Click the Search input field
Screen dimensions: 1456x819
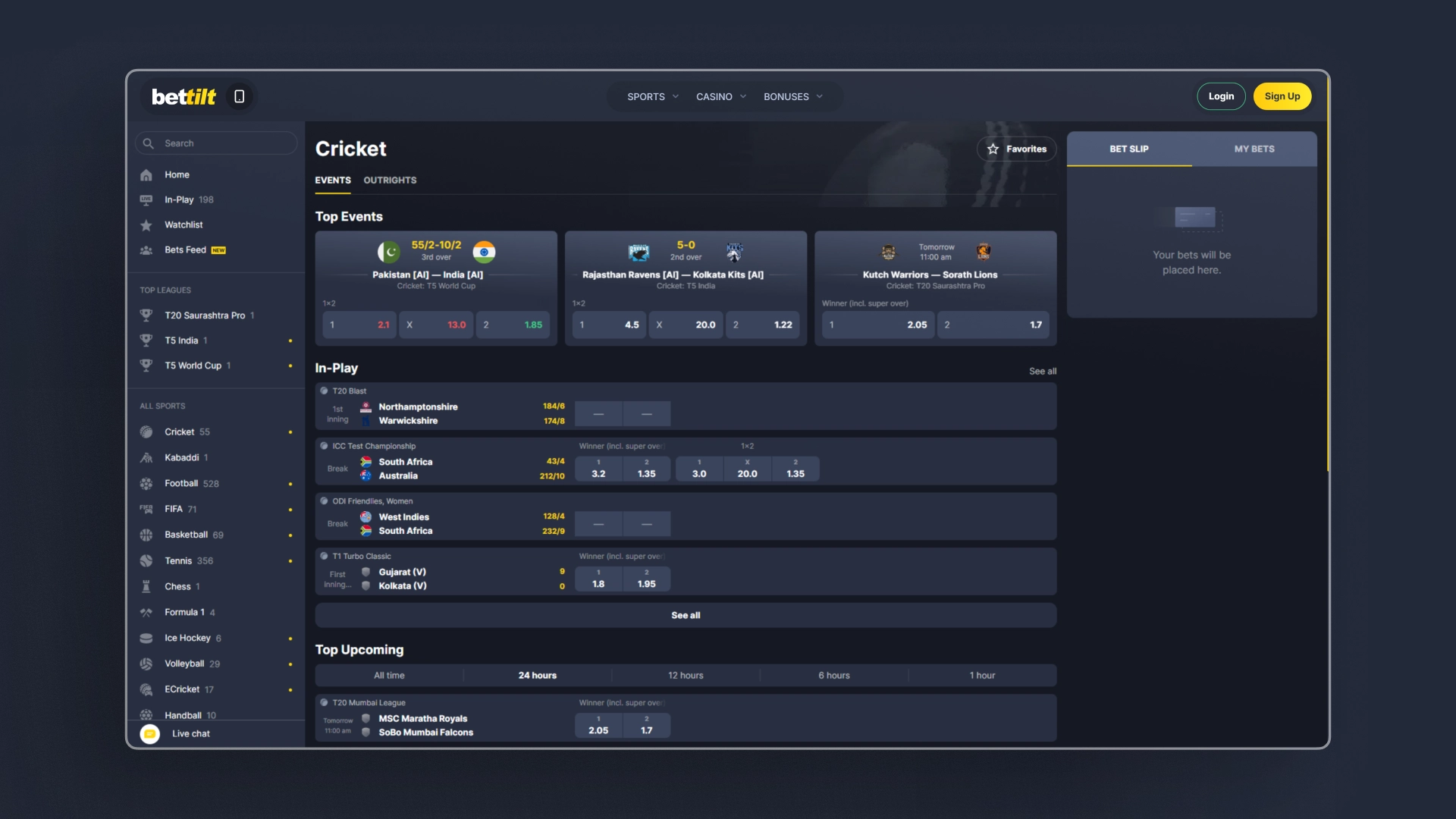click(x=216, y=143)
